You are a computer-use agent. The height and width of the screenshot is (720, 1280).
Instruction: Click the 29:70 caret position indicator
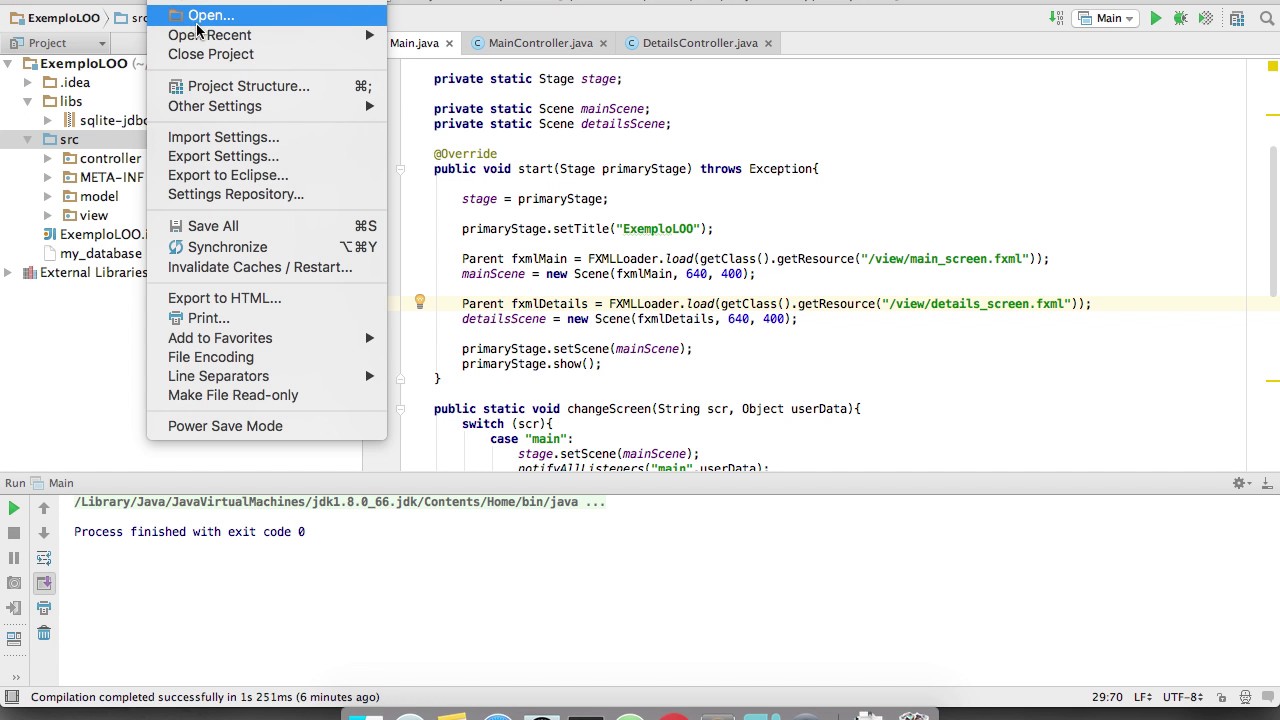[1109, 697]
